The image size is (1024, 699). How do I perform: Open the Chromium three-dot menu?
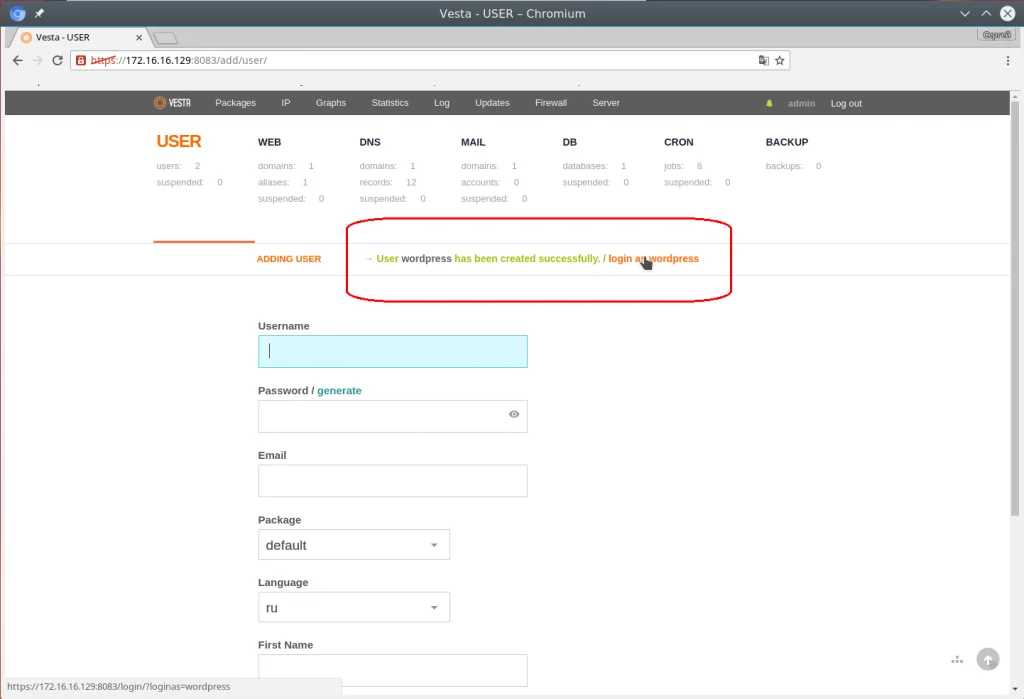tap(1008, 60)
